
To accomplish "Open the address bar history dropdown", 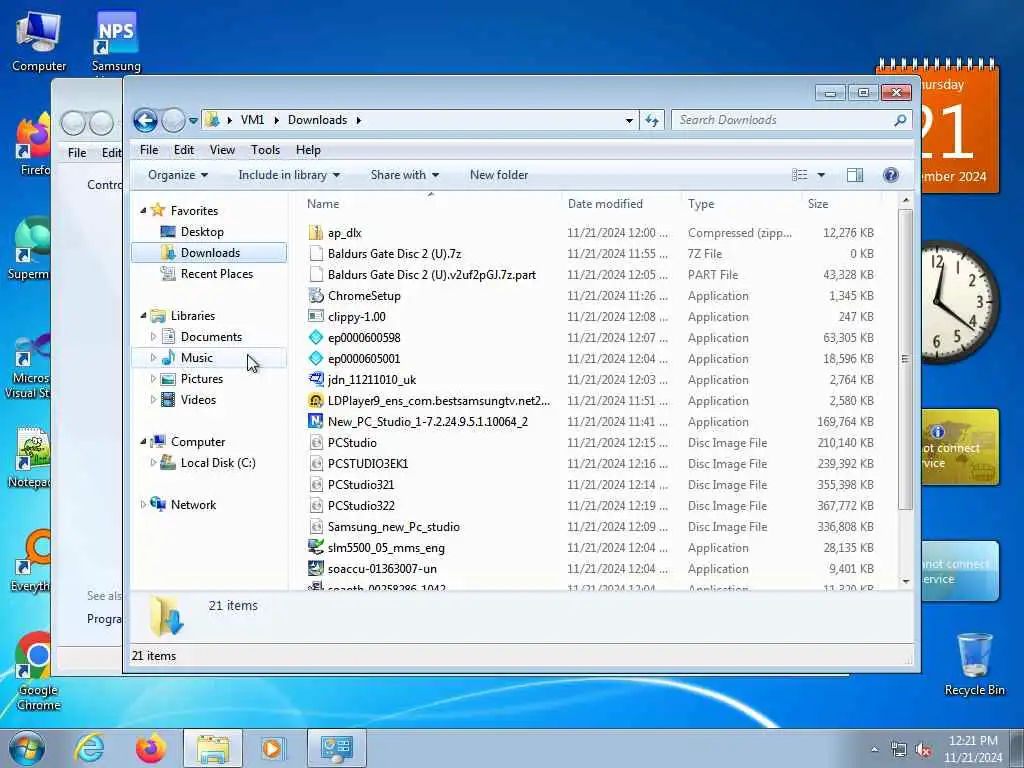I will 629,120.
